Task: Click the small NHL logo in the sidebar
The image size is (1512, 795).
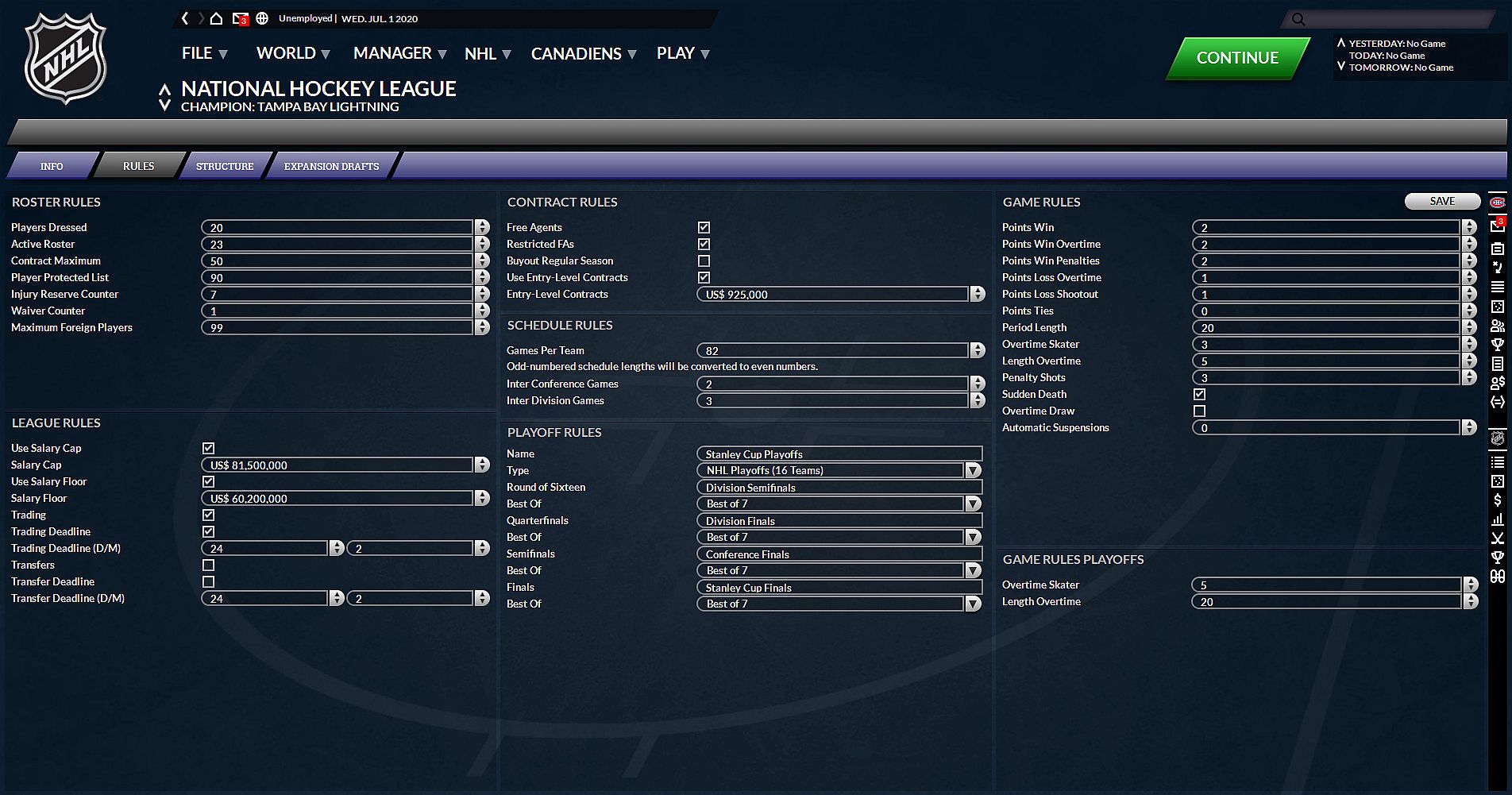Action: coord(1498,438)
